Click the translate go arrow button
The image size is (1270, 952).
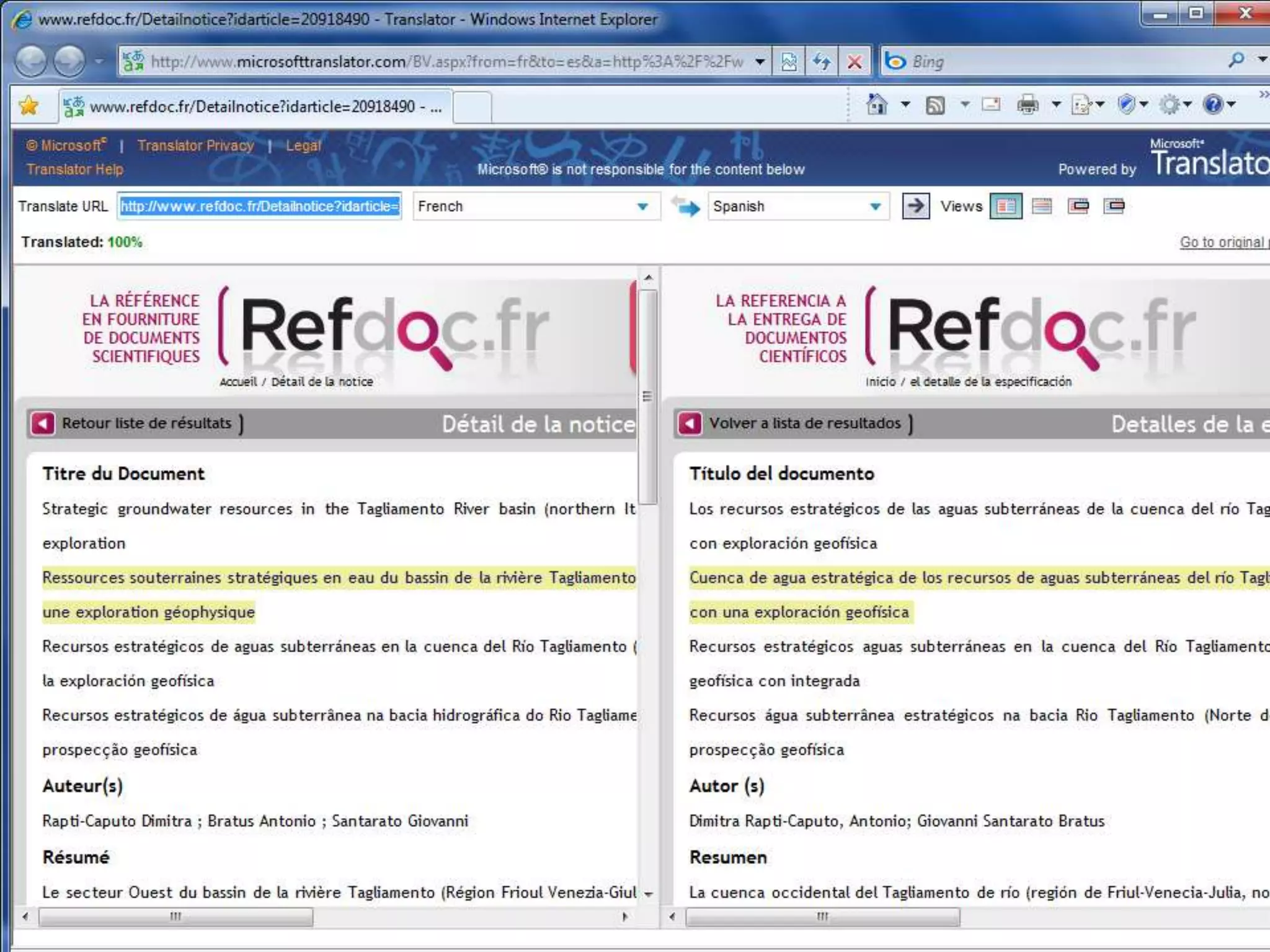coord(915,206)
